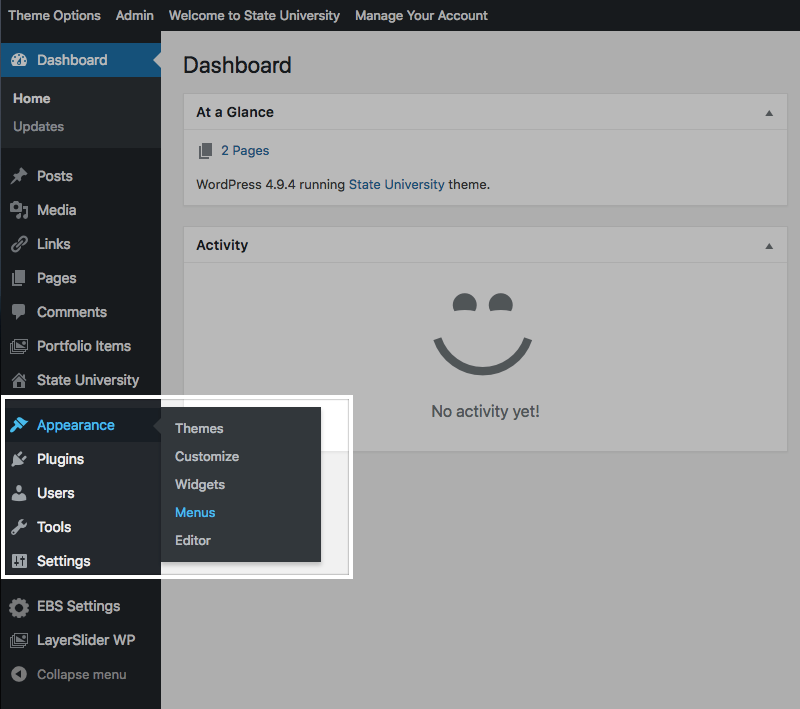Go to Updates under Dashboard
This screenshot has height=709, width=800.
pos(38,126)
